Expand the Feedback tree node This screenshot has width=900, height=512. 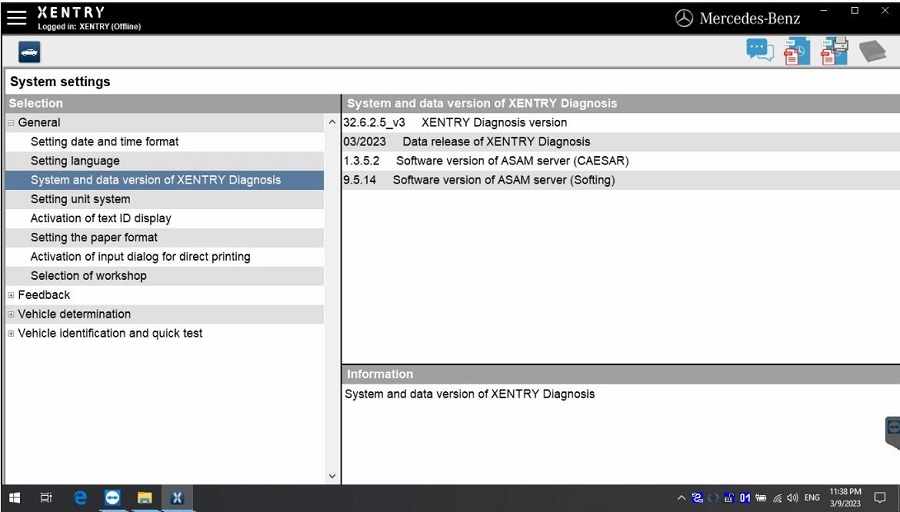[11, 295]
